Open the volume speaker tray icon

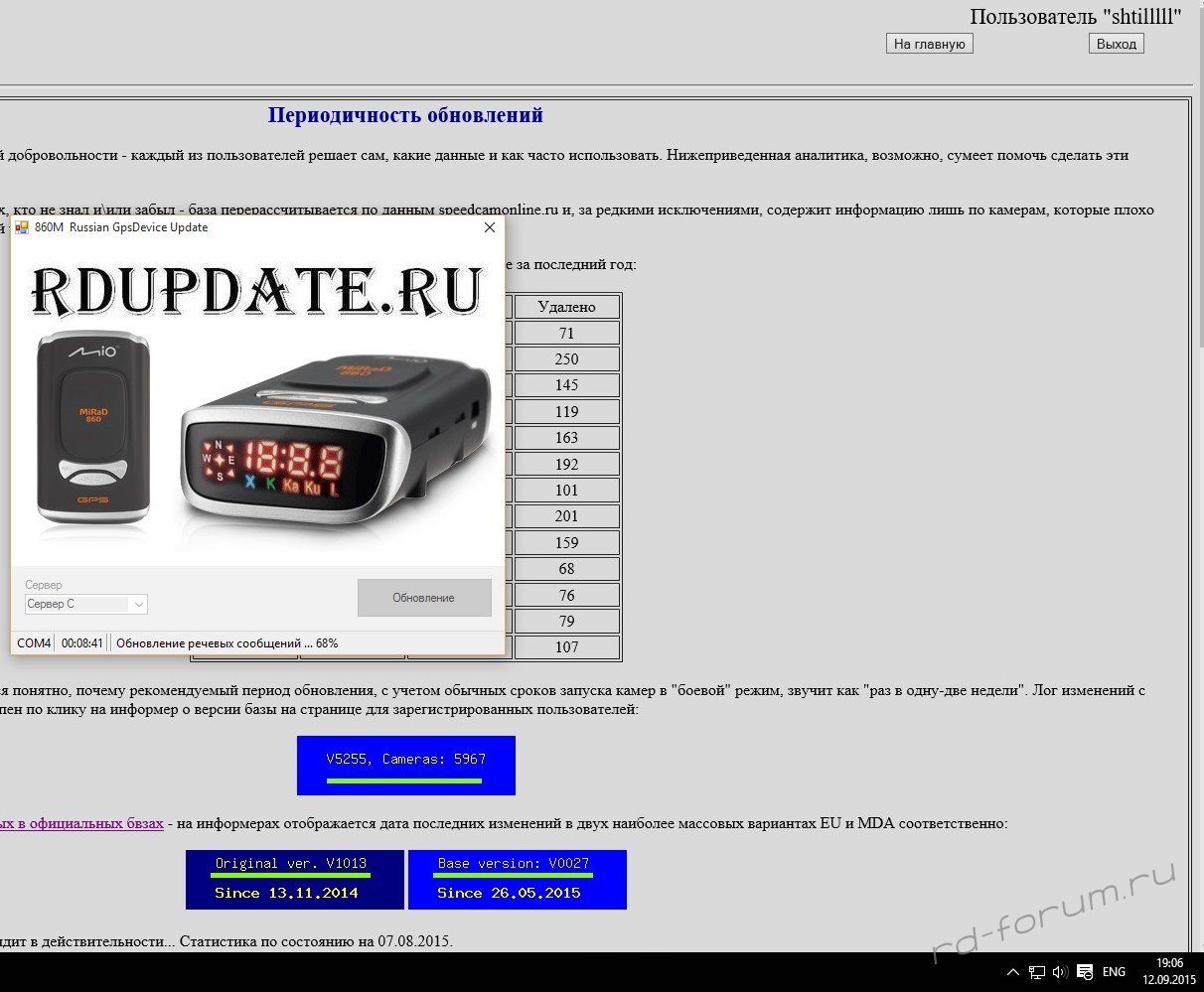point(1060,972)
